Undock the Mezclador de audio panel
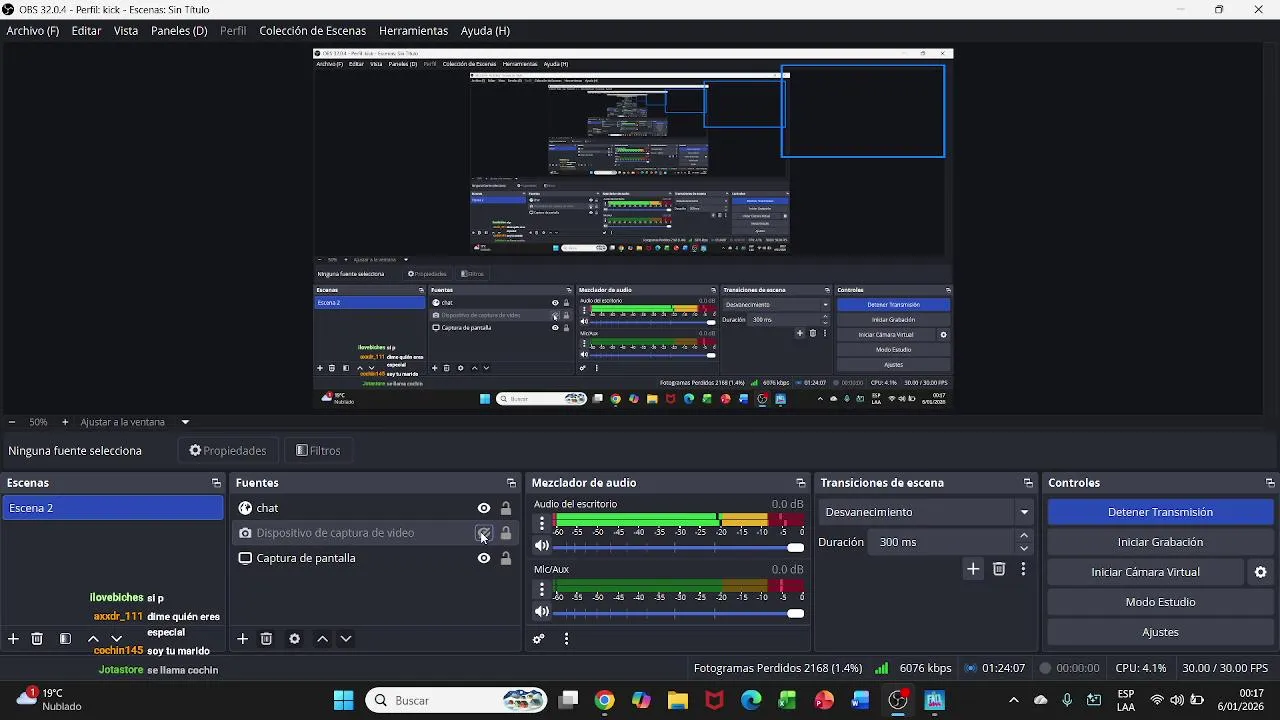 coord(800,483)
